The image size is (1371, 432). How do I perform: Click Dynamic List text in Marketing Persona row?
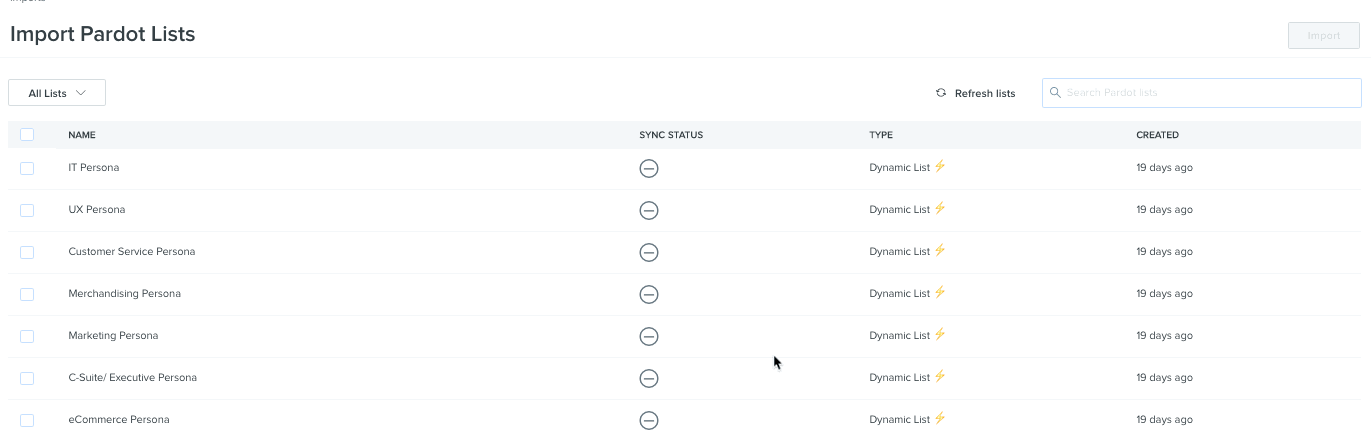coord(899,336)
